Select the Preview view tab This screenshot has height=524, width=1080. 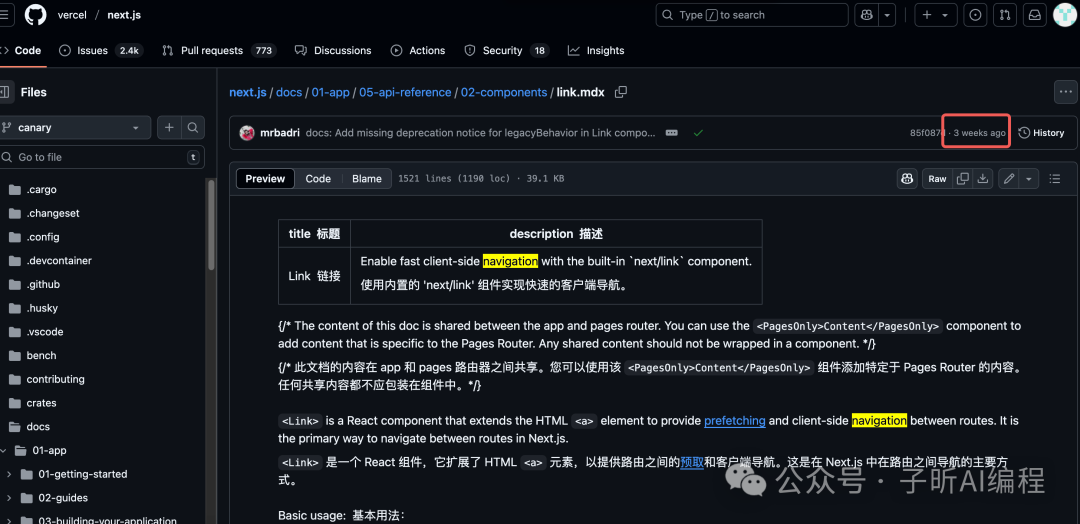tap(265, 178)
